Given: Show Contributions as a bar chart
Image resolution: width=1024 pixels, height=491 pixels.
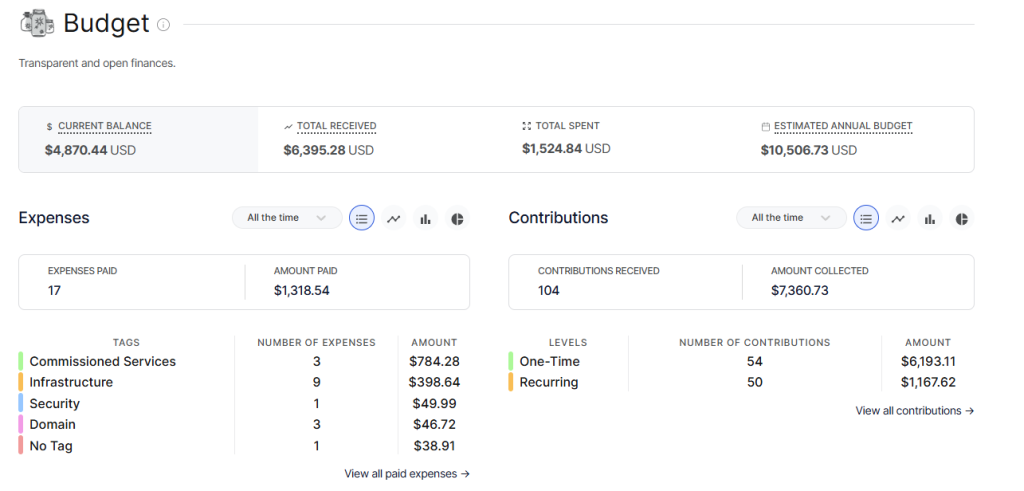Looking at the screenshot, I should click(930, 218).
